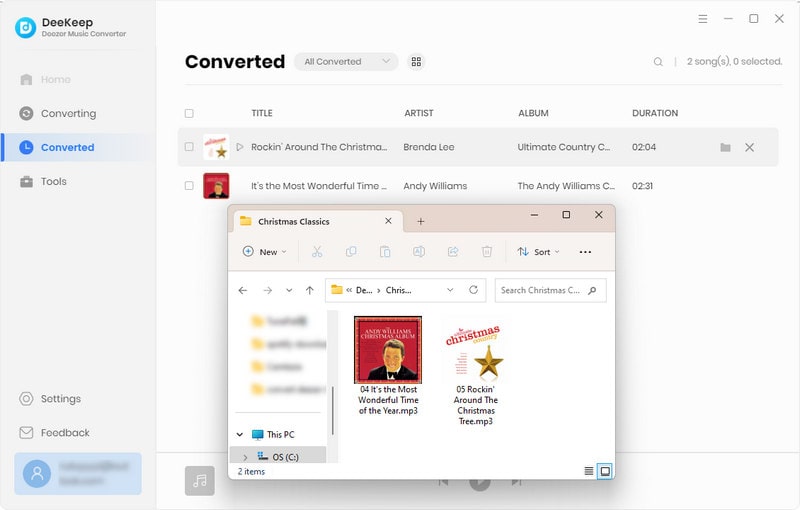This screenshot has width=800, height=510.
Task: Select the 05 Rockin' Around The Christmas Tree file
Action: point(476,372)
